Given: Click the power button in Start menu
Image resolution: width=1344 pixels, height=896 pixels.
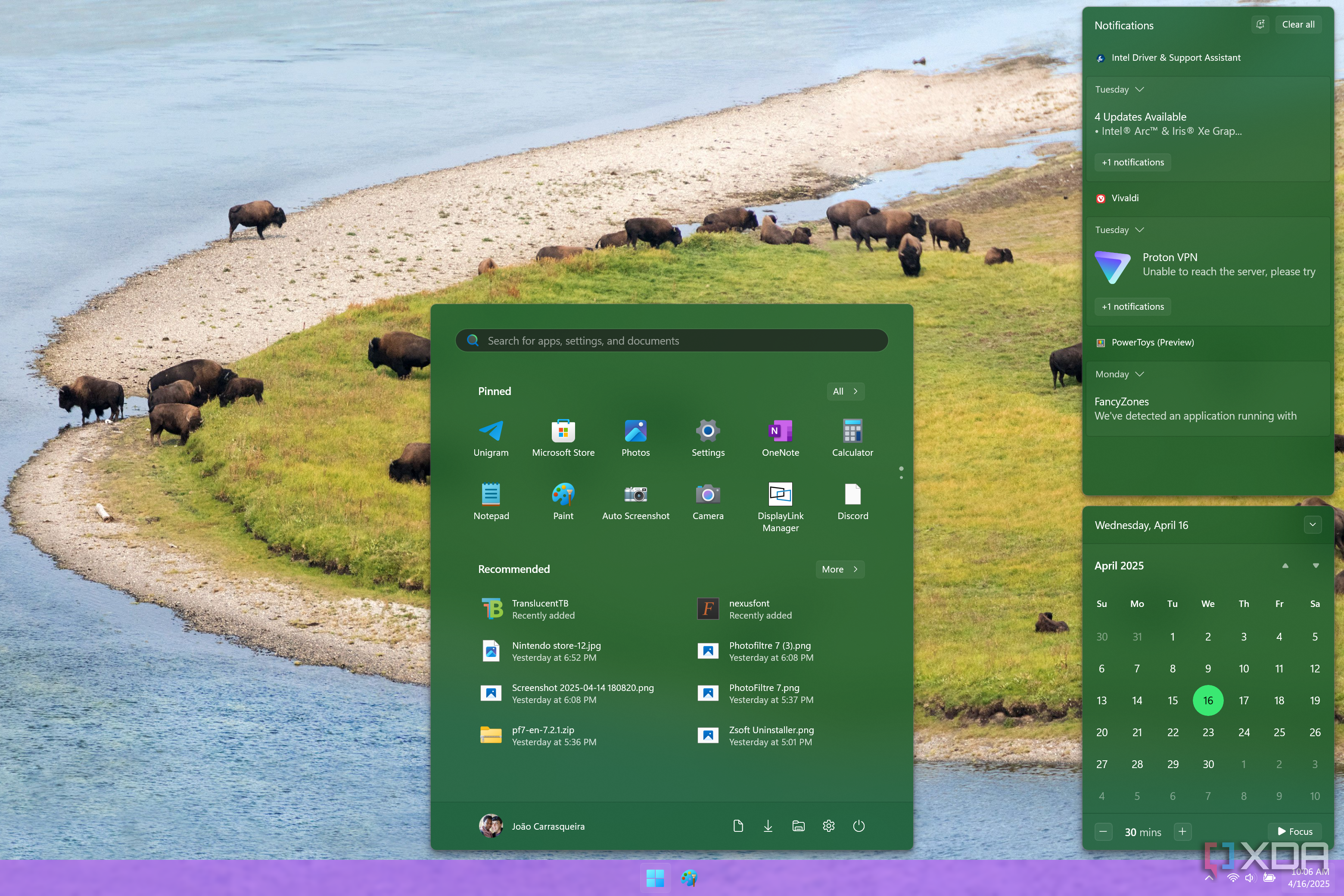Looking at the screenshot, I should [x=858, y=826].
